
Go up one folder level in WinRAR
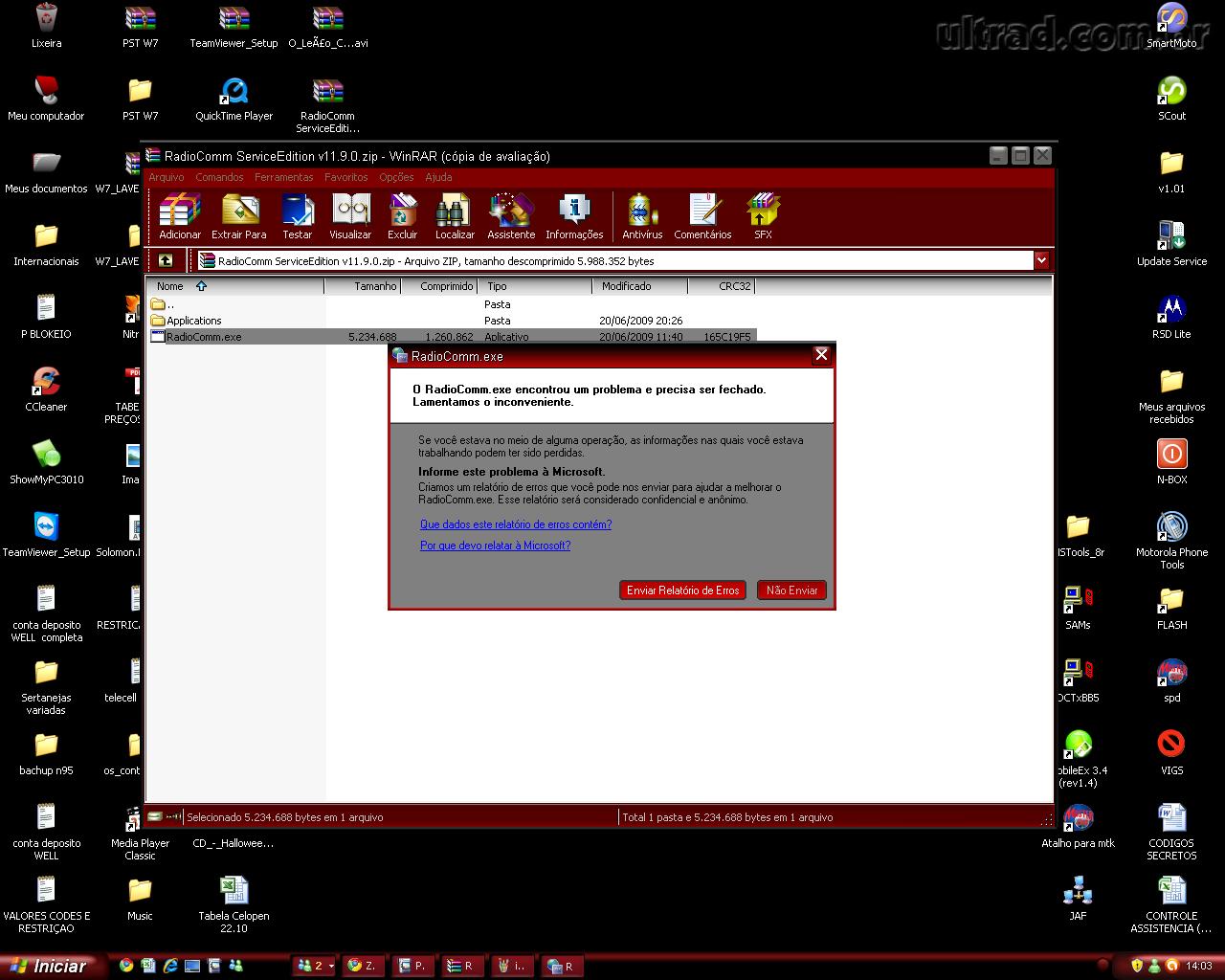[x=166, y=260]
